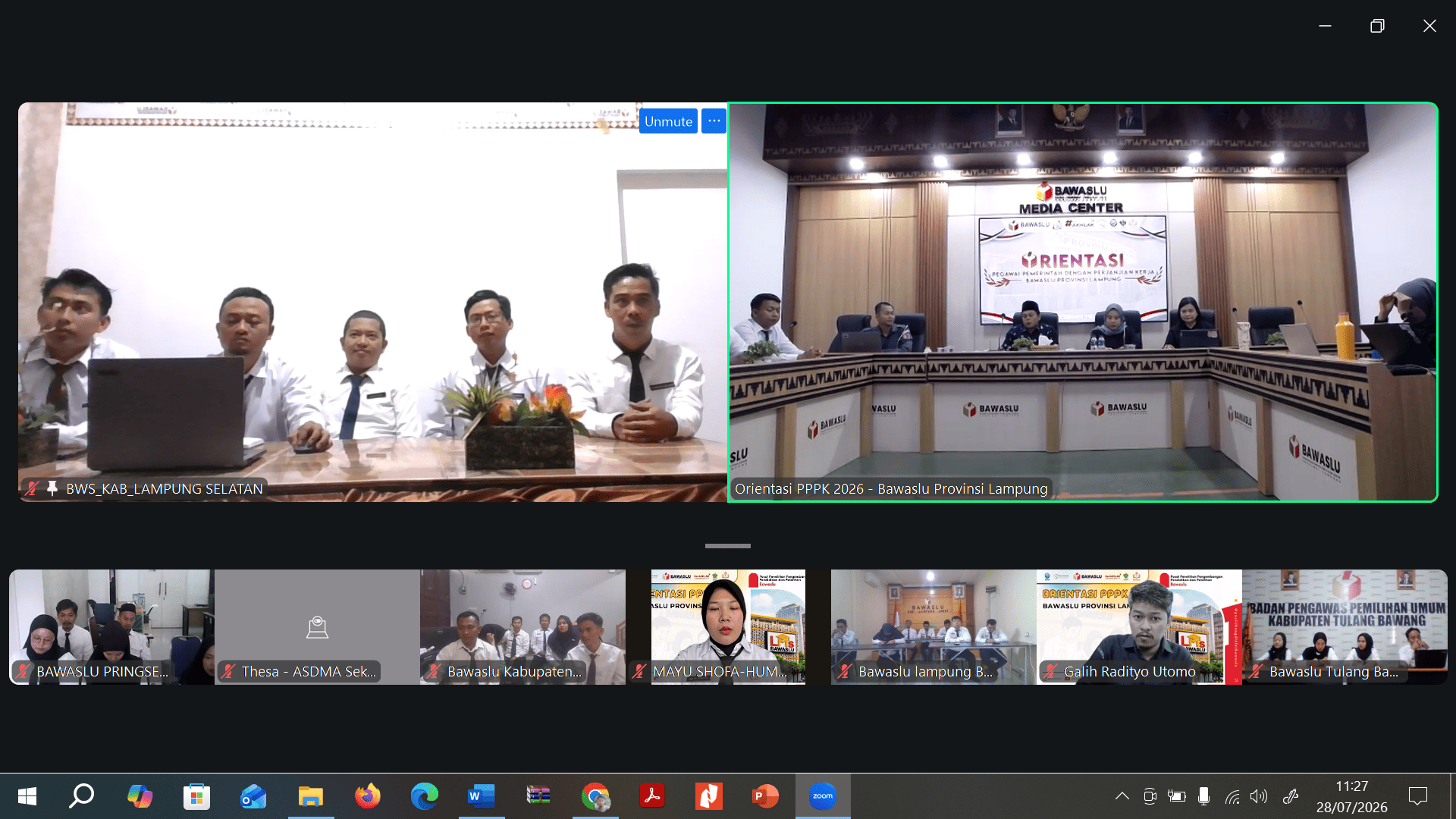Click muted mic icon on Galih Radityo Utomo
This screenshot has height=819, width=1456.
[1050, 671]
